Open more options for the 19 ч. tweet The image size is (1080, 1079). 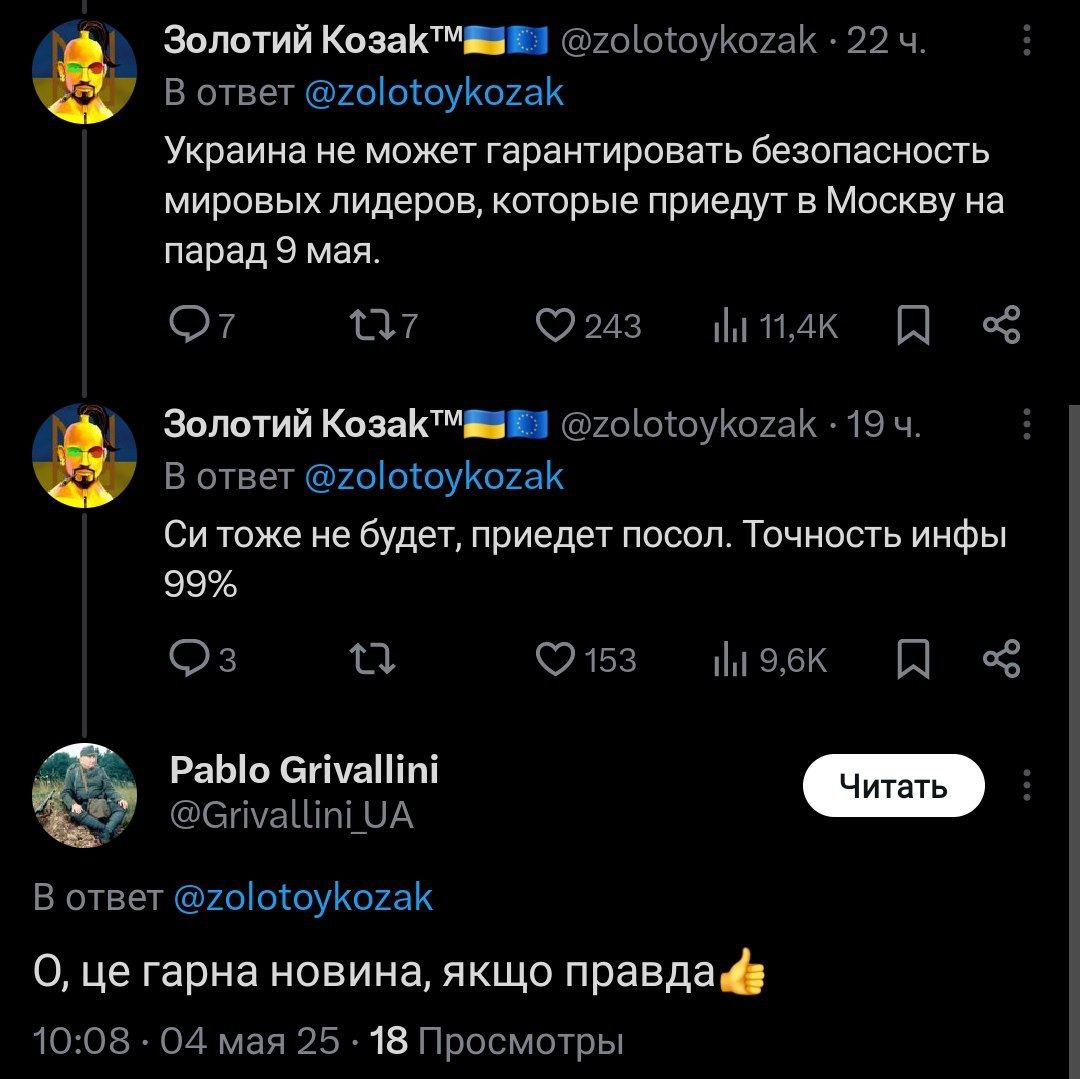tap(1027, 426)
